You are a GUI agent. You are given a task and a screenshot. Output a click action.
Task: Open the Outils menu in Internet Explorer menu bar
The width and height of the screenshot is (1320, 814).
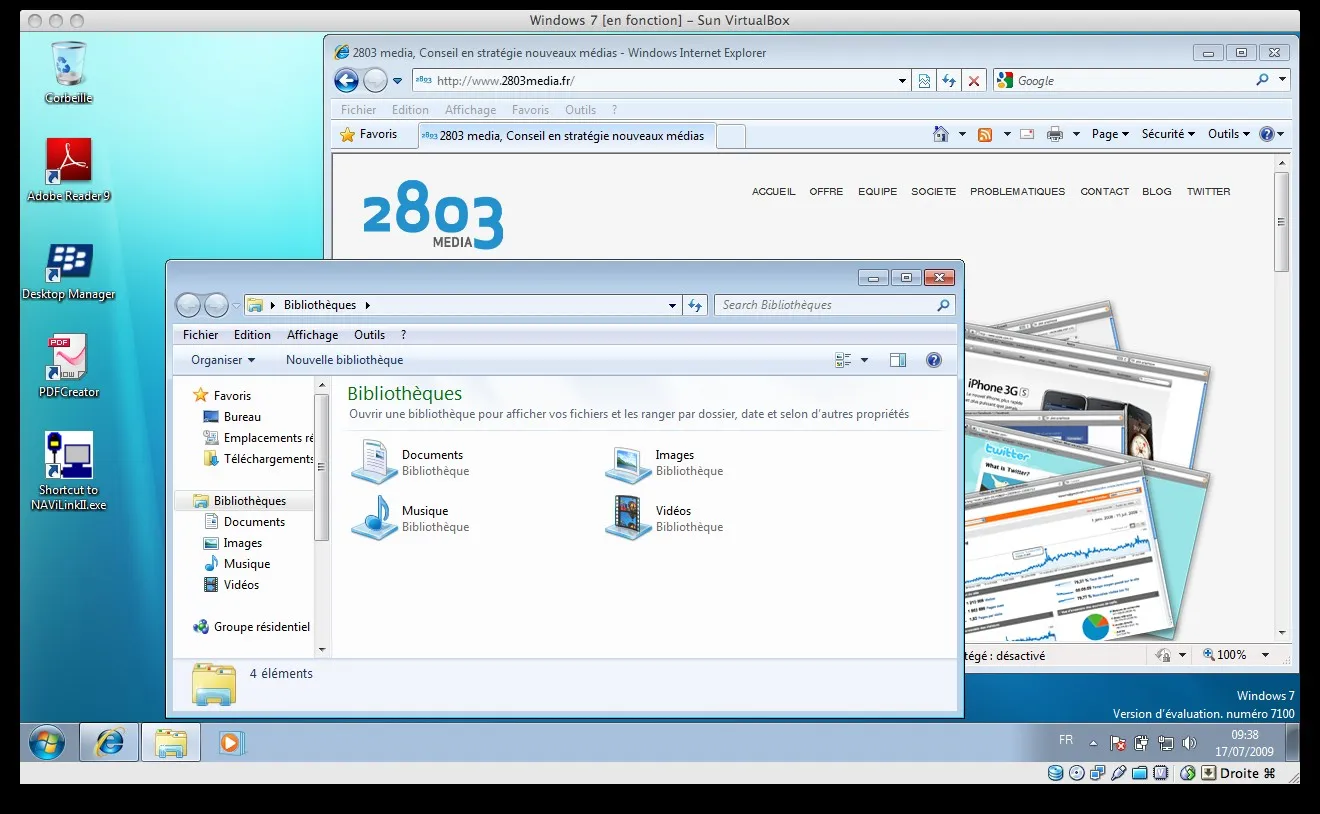point(580,110)
